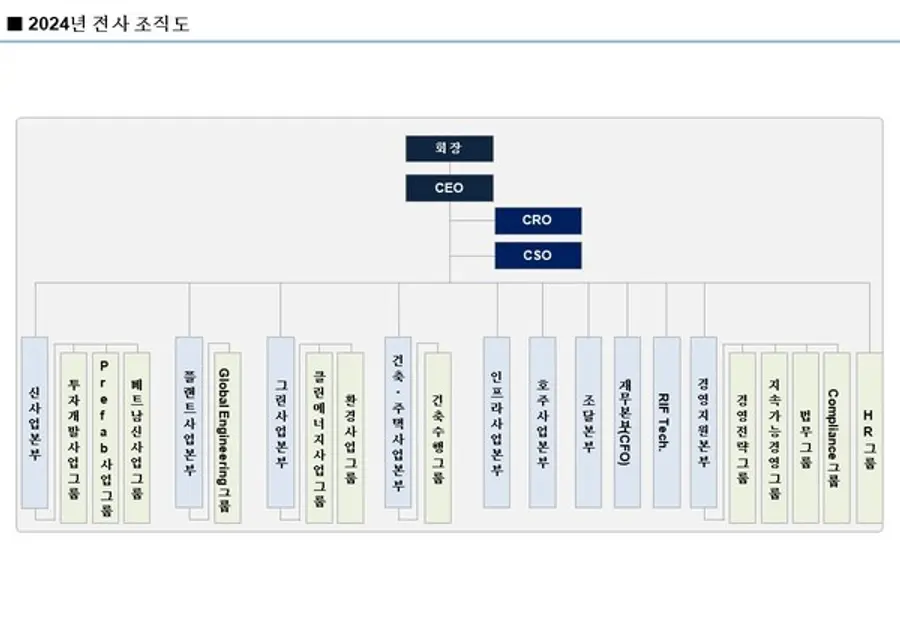The width and height of the screenshot is (900, 623).
Task: Select the 클린에너지사업그룹 box
Action: [319, 437]
